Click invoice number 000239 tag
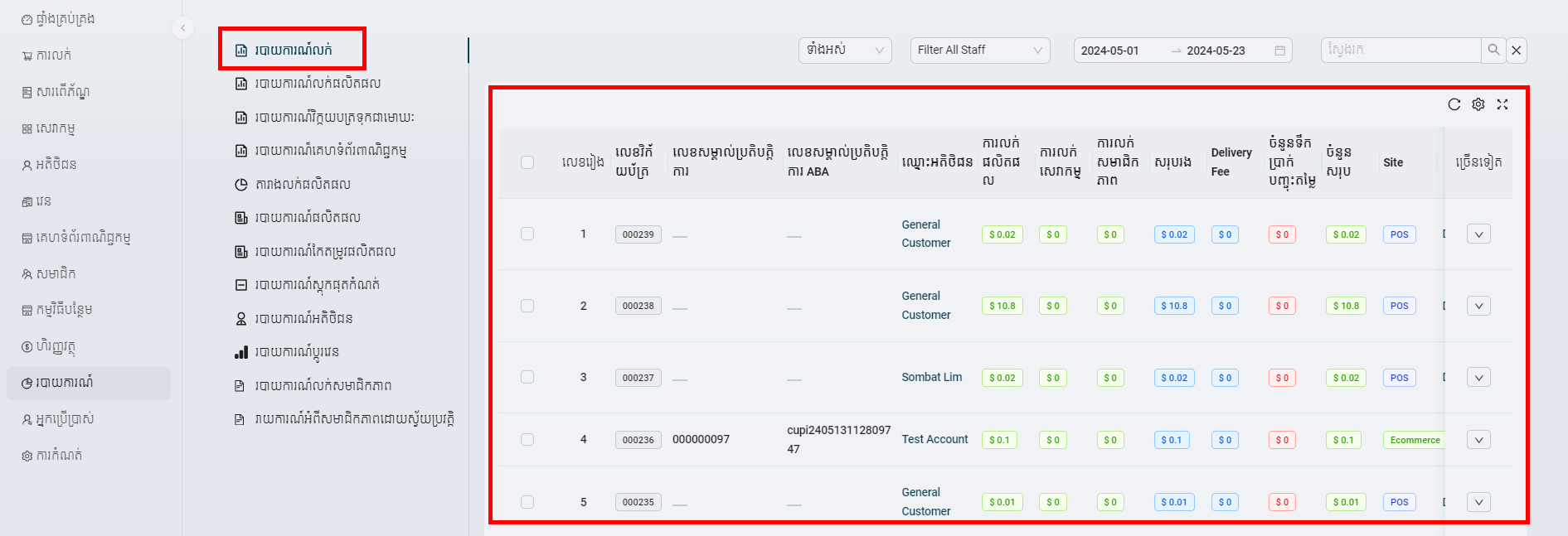 click(x=638, y=234)
